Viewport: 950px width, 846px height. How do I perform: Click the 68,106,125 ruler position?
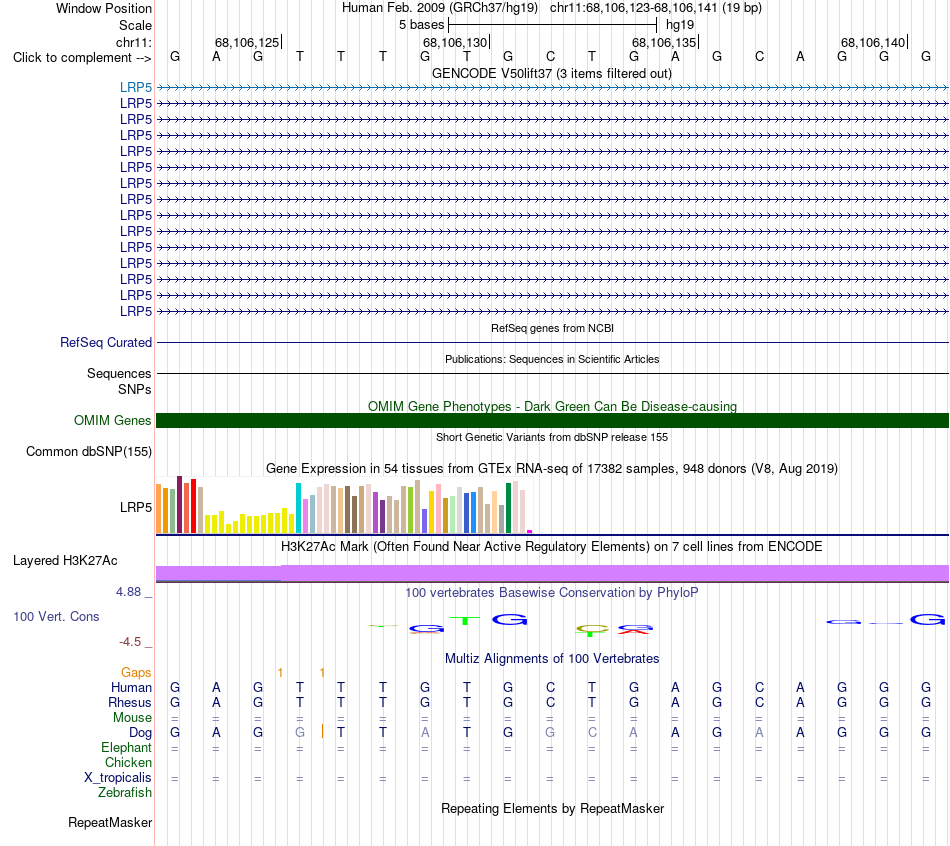click(247, 42)
